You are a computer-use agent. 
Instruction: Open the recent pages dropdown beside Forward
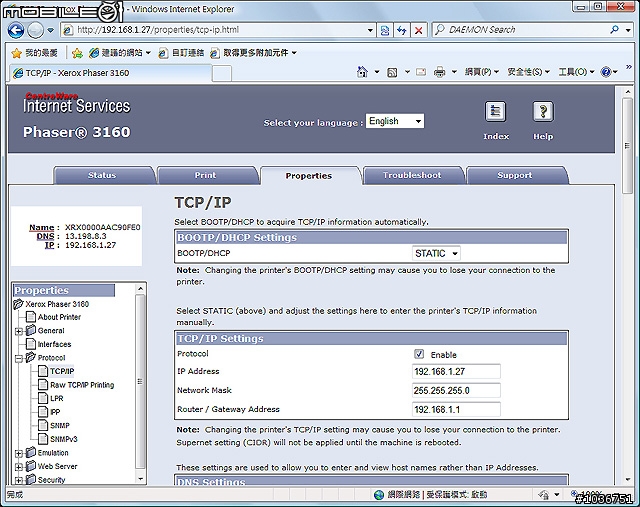(51, 30)
